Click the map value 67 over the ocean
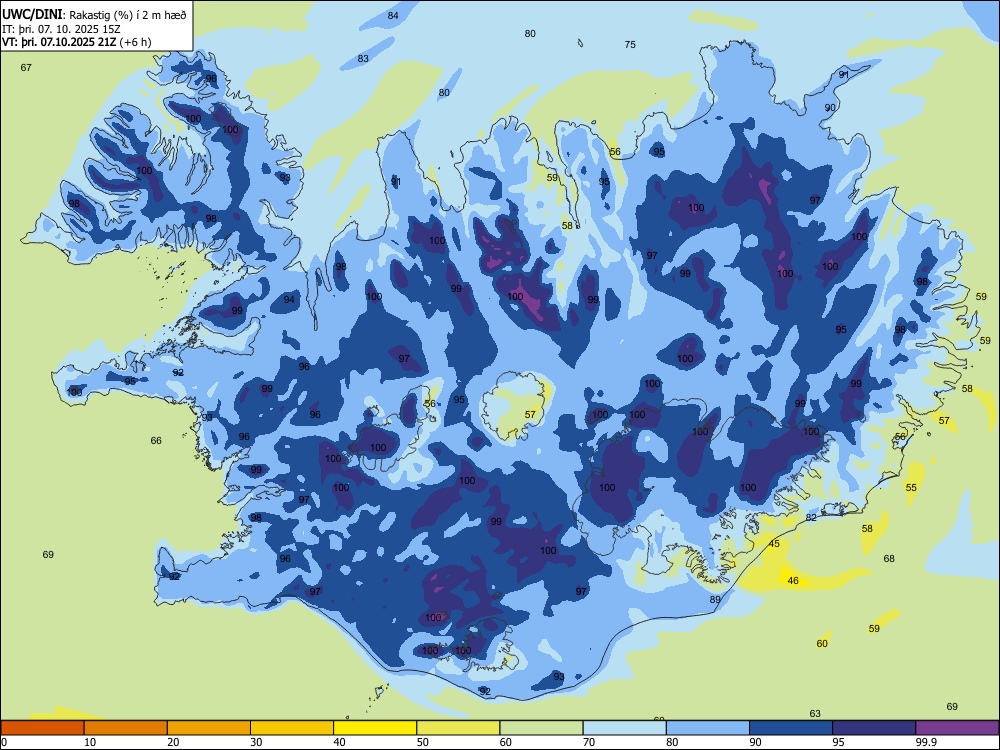Screen dimensions: 1000x750 tap(26, 68)
